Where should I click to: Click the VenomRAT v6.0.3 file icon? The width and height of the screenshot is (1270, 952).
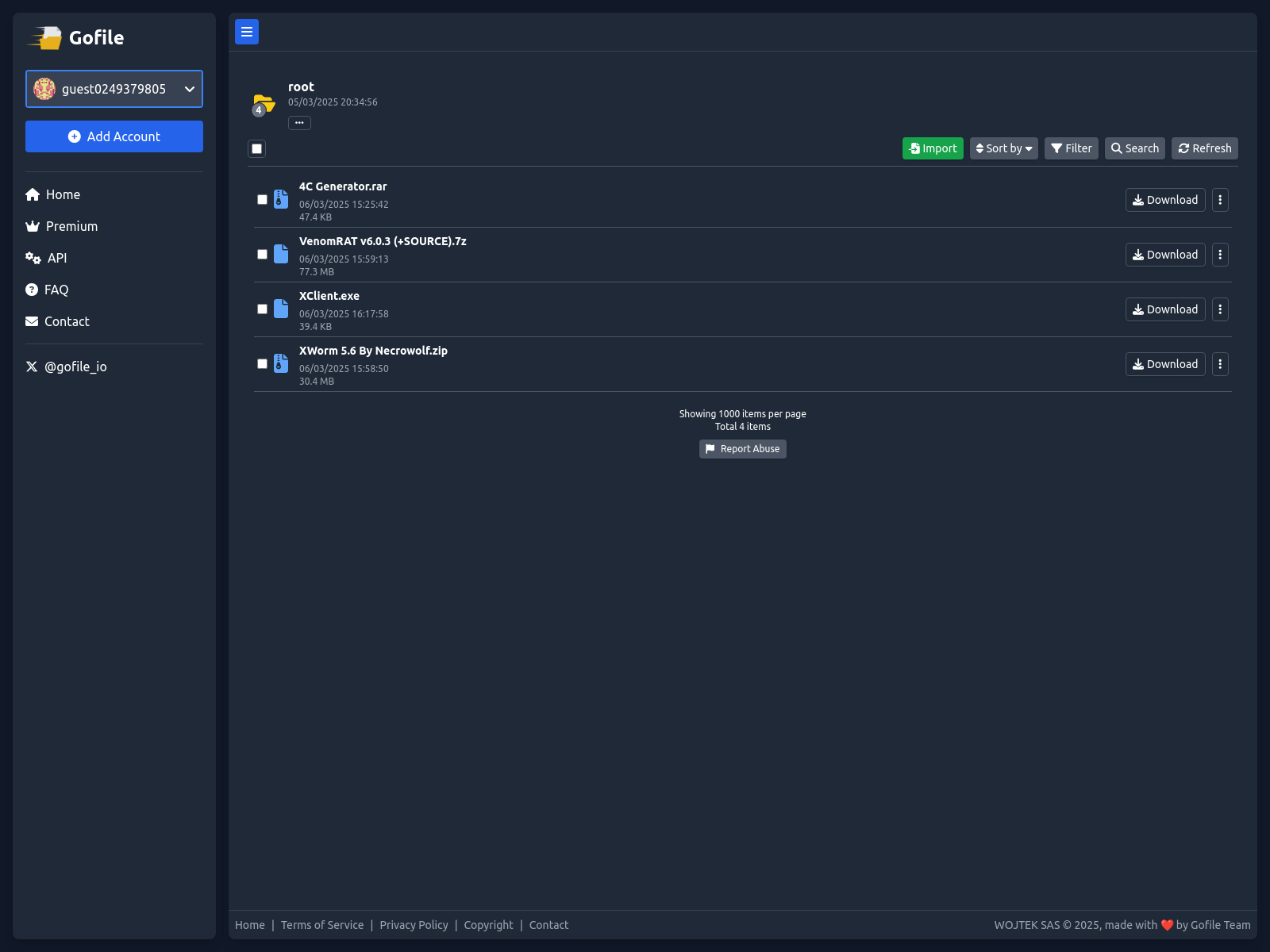[x=281, y=254]
